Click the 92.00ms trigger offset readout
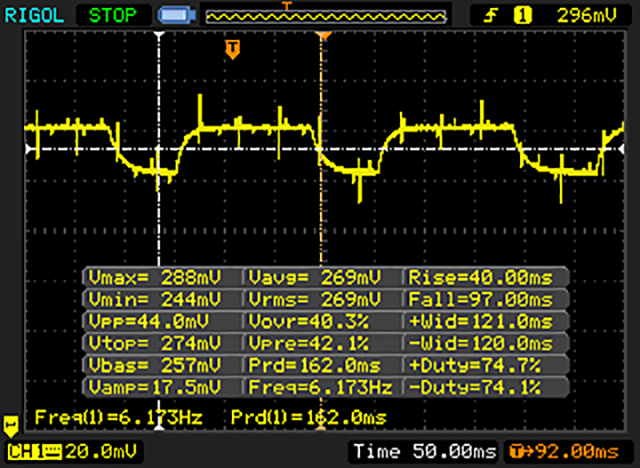 pos(564,452)
